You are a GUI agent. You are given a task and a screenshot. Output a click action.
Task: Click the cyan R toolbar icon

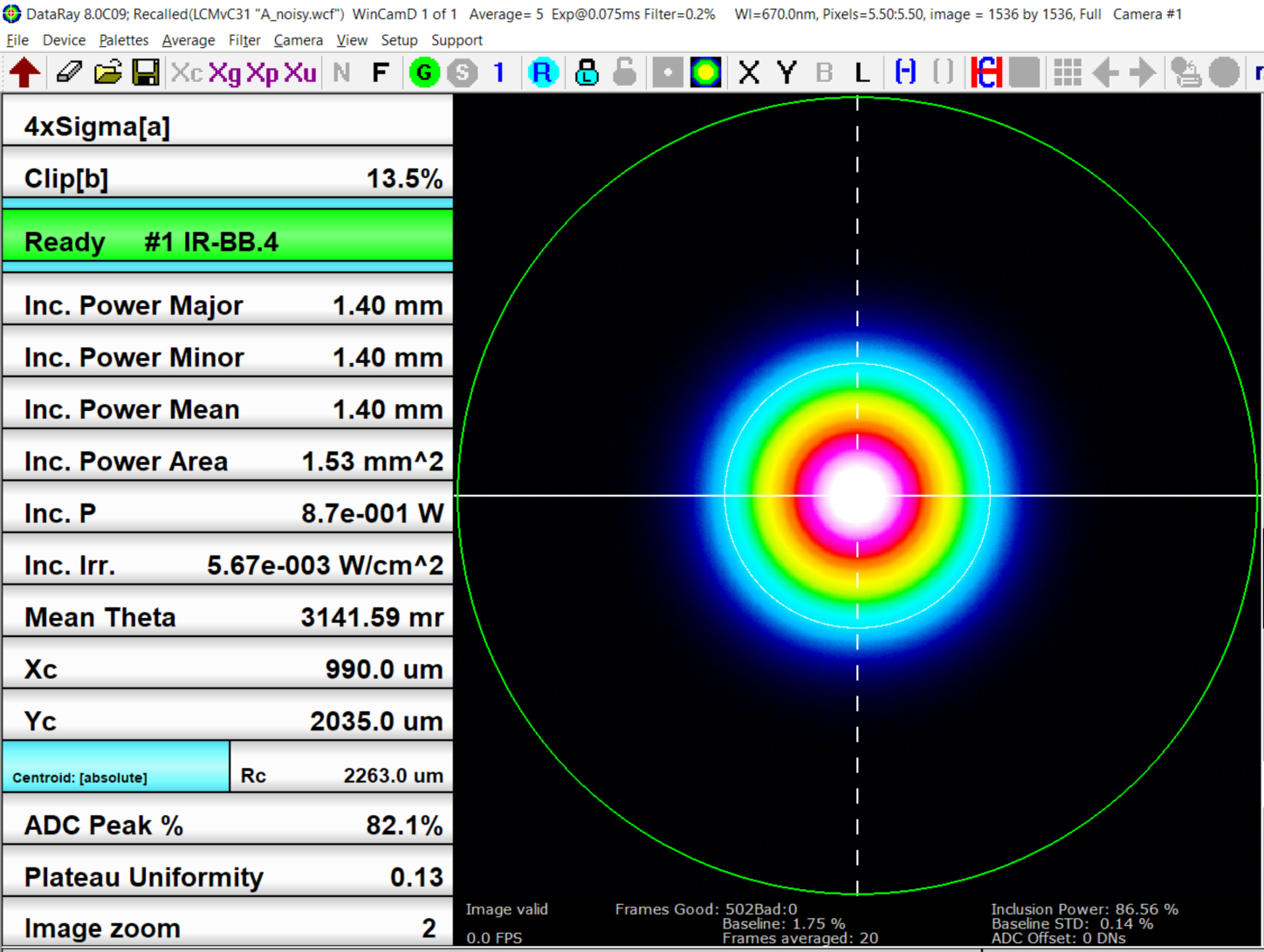pyautogui.click(x=542, y=72)
